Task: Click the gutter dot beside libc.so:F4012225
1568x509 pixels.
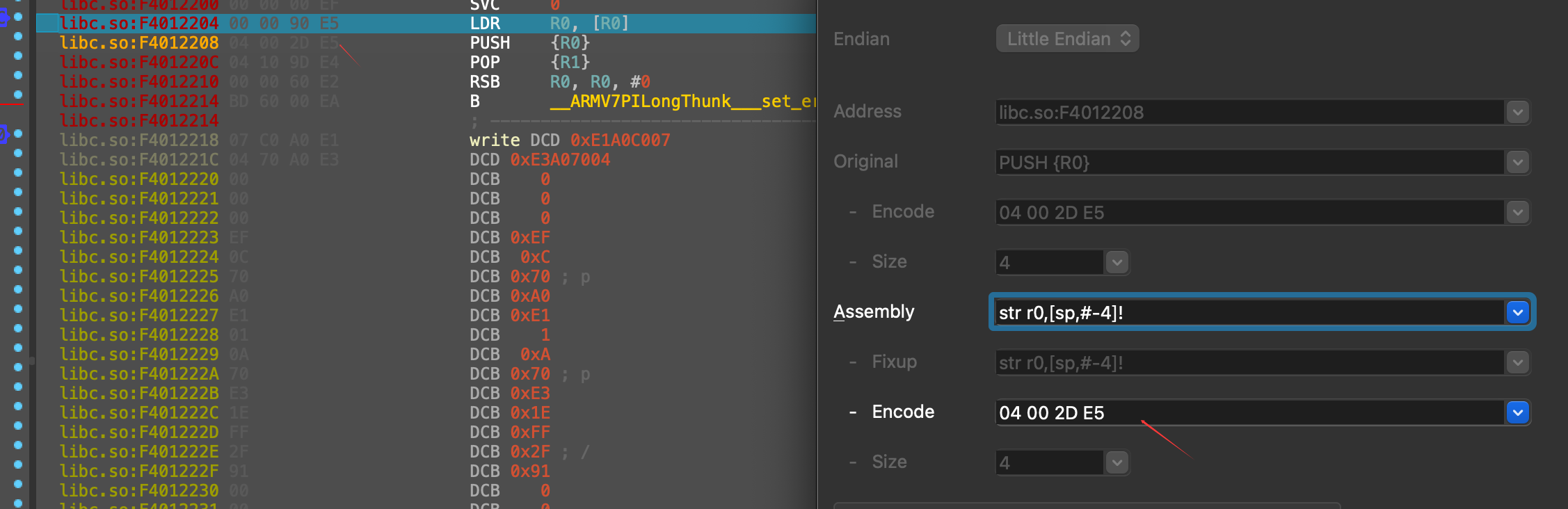Action: (18, 269)
